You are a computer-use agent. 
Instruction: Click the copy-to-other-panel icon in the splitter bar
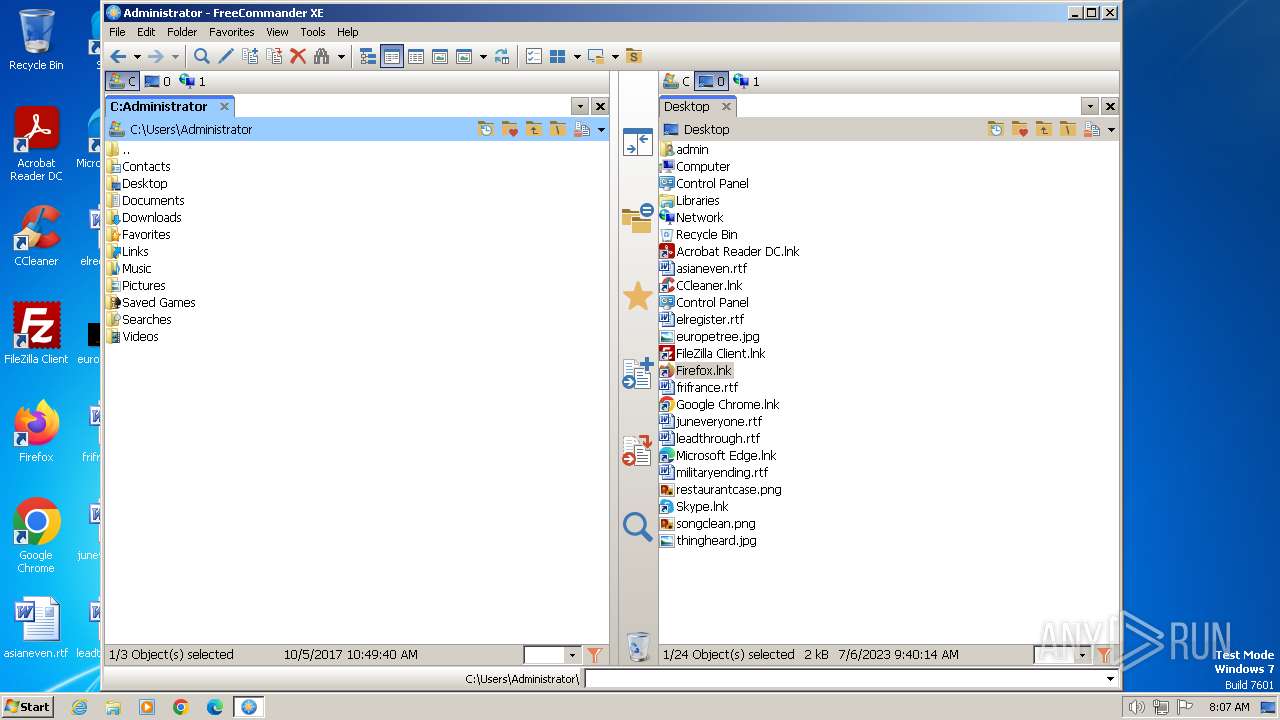coord(637,373)
